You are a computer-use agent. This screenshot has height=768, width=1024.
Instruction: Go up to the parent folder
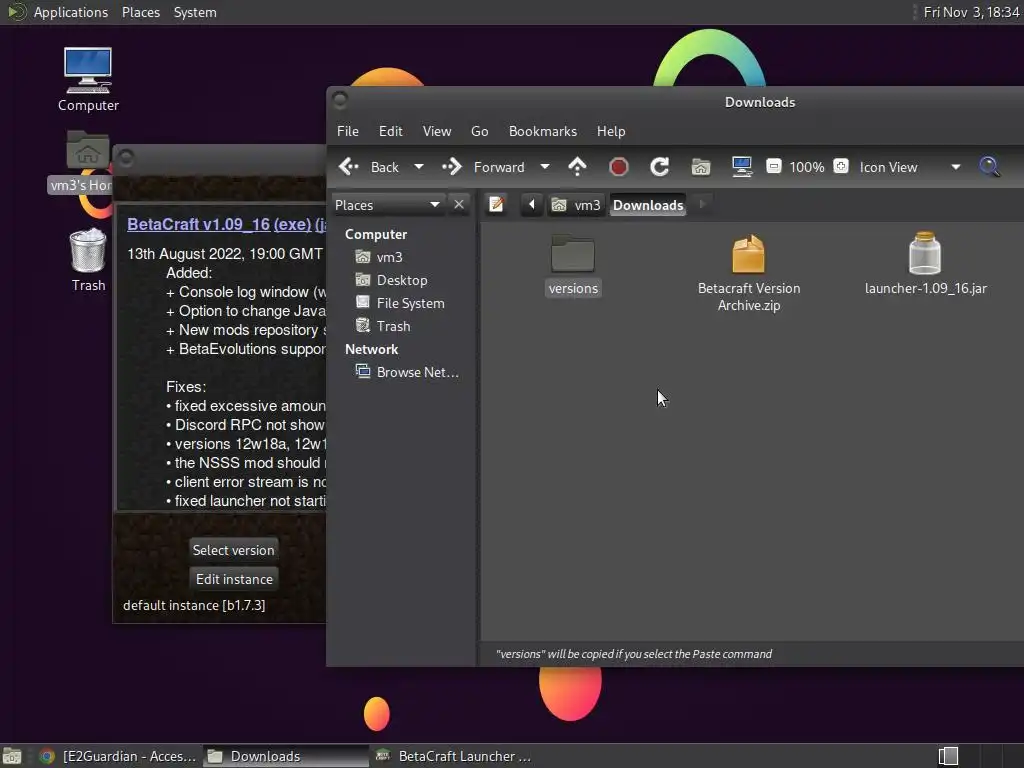coord(577,167)
